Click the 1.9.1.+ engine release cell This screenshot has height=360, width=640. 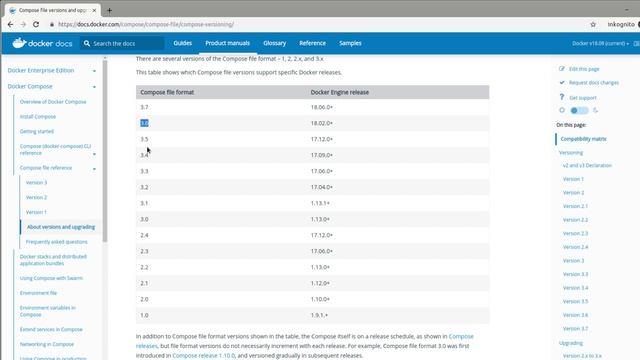[319, 315]
